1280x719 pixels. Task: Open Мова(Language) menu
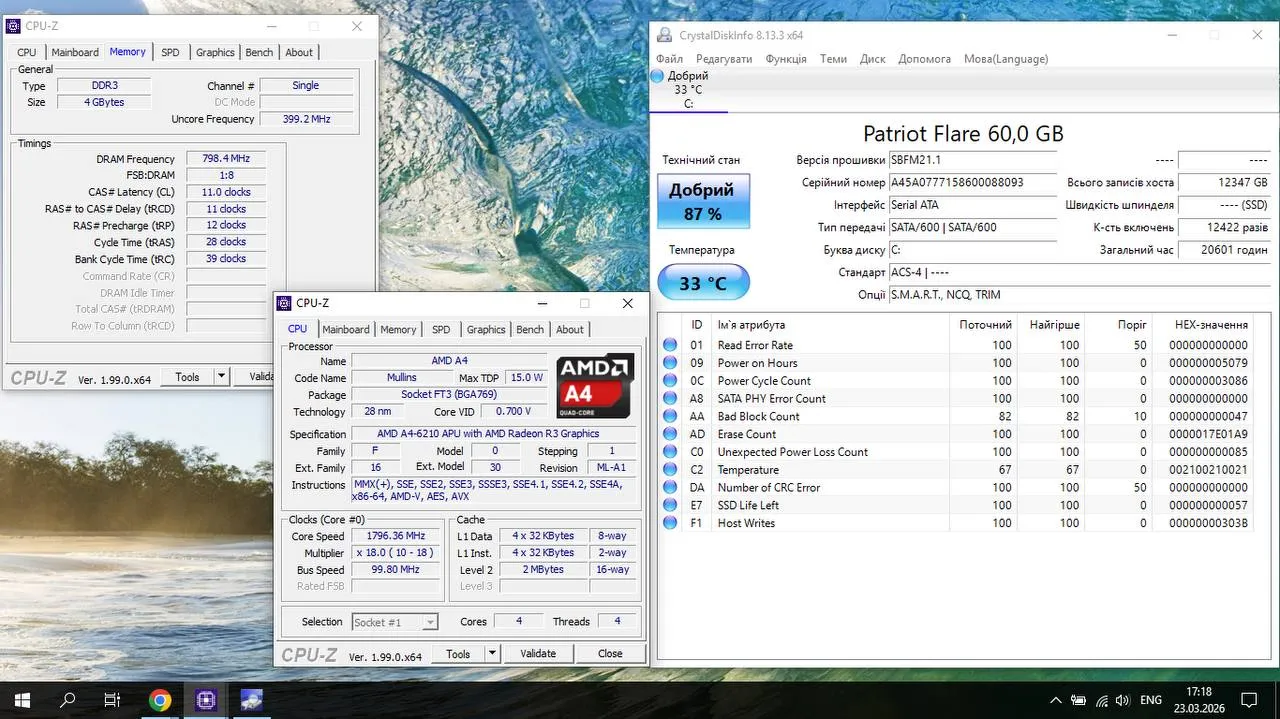coord(1006,59)
